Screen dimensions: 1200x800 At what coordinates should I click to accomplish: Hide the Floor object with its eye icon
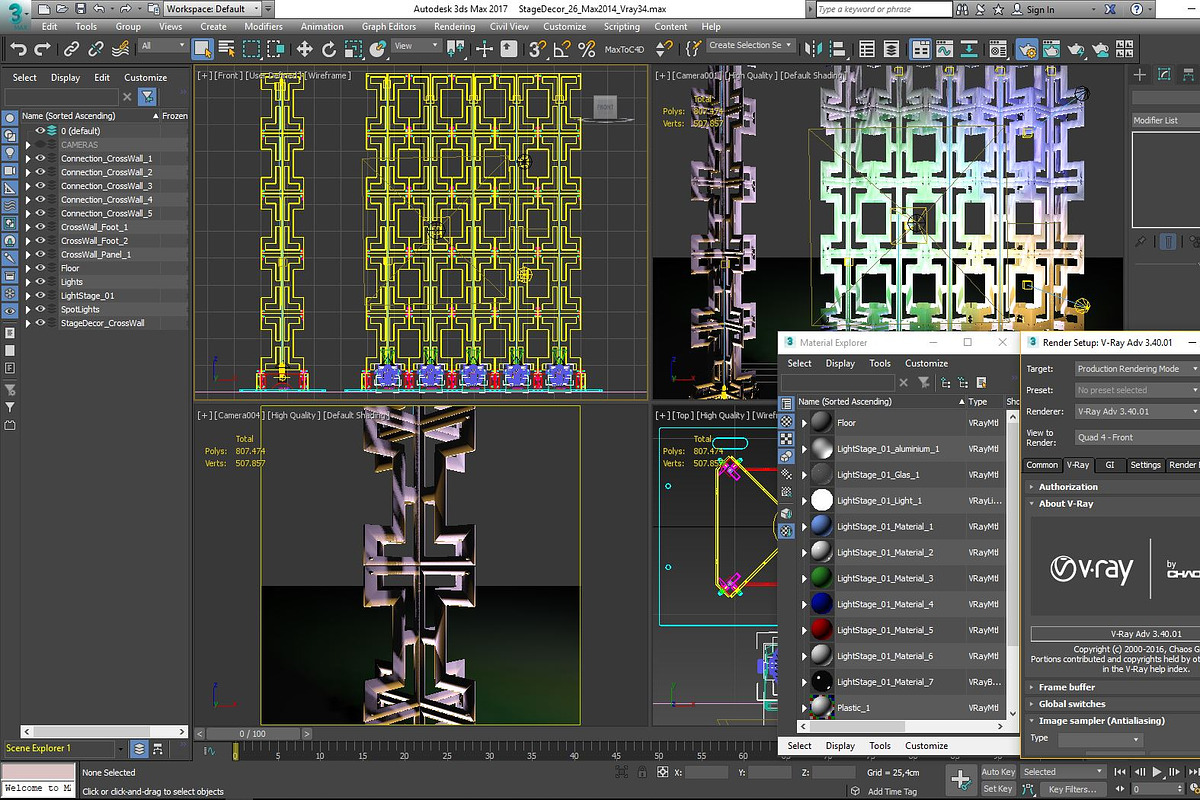click(41, 268)
